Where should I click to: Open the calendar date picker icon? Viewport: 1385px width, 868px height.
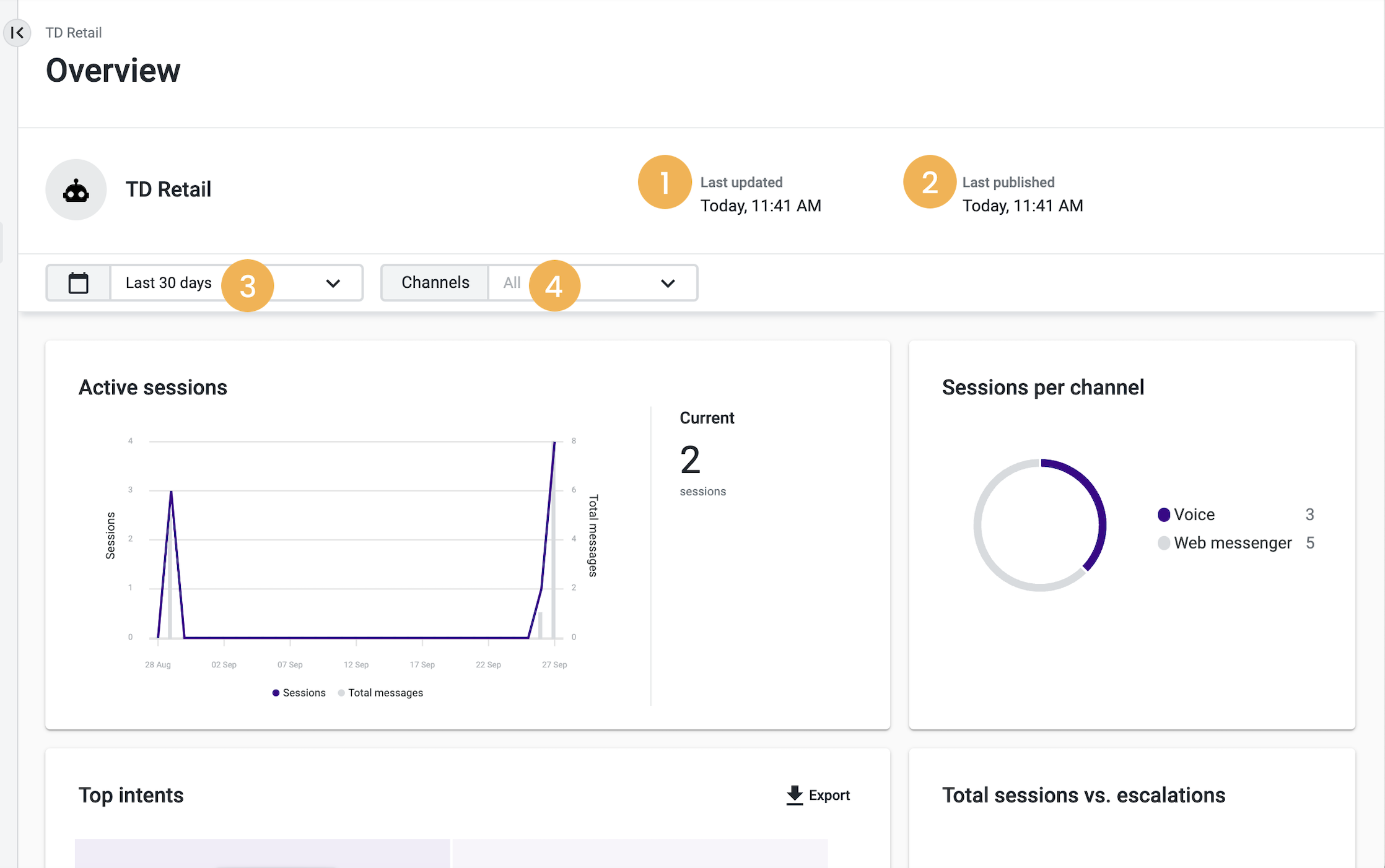pos(78,282)
